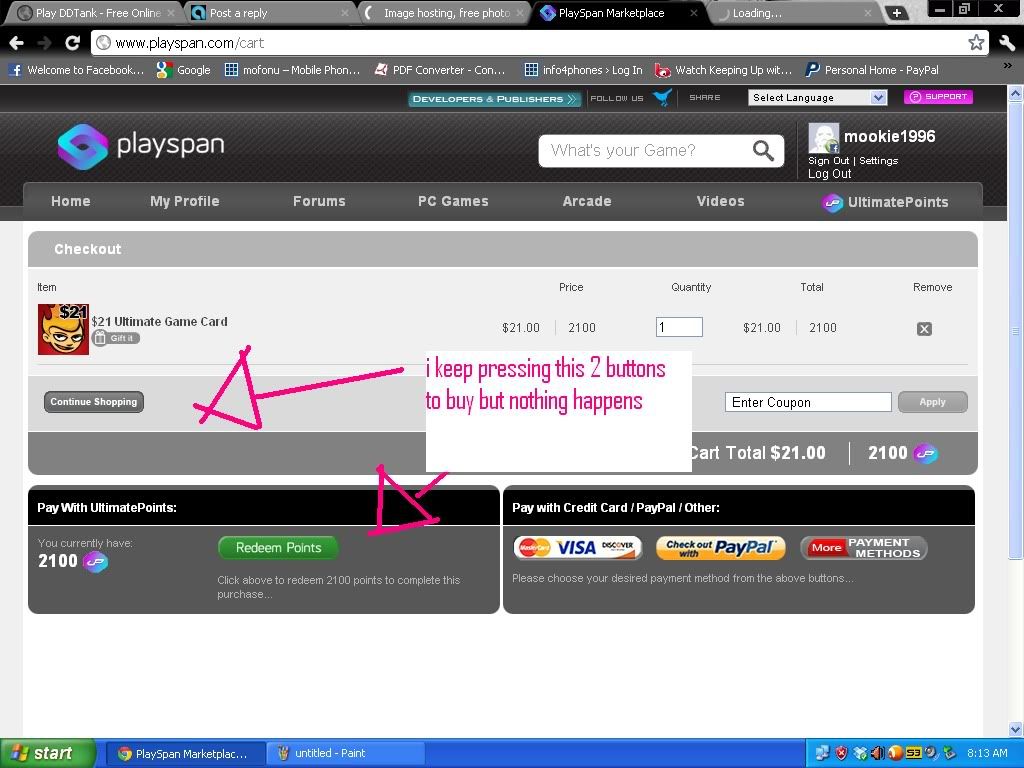Click Continue Shopping button
The width and height of the screenshot is (1024, 768).
point(94,402)
